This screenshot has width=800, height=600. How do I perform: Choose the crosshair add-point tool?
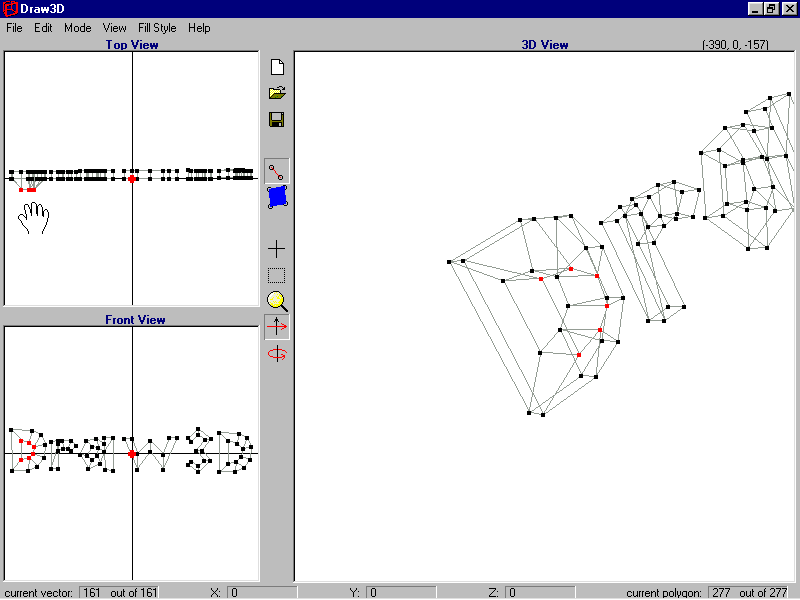pos(277,249)
